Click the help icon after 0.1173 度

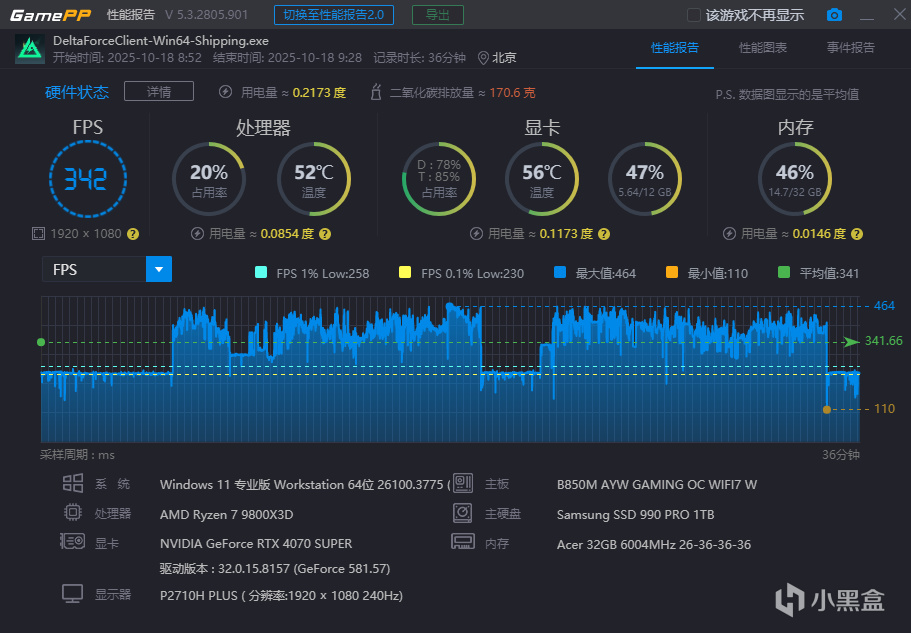pos(604,234)
